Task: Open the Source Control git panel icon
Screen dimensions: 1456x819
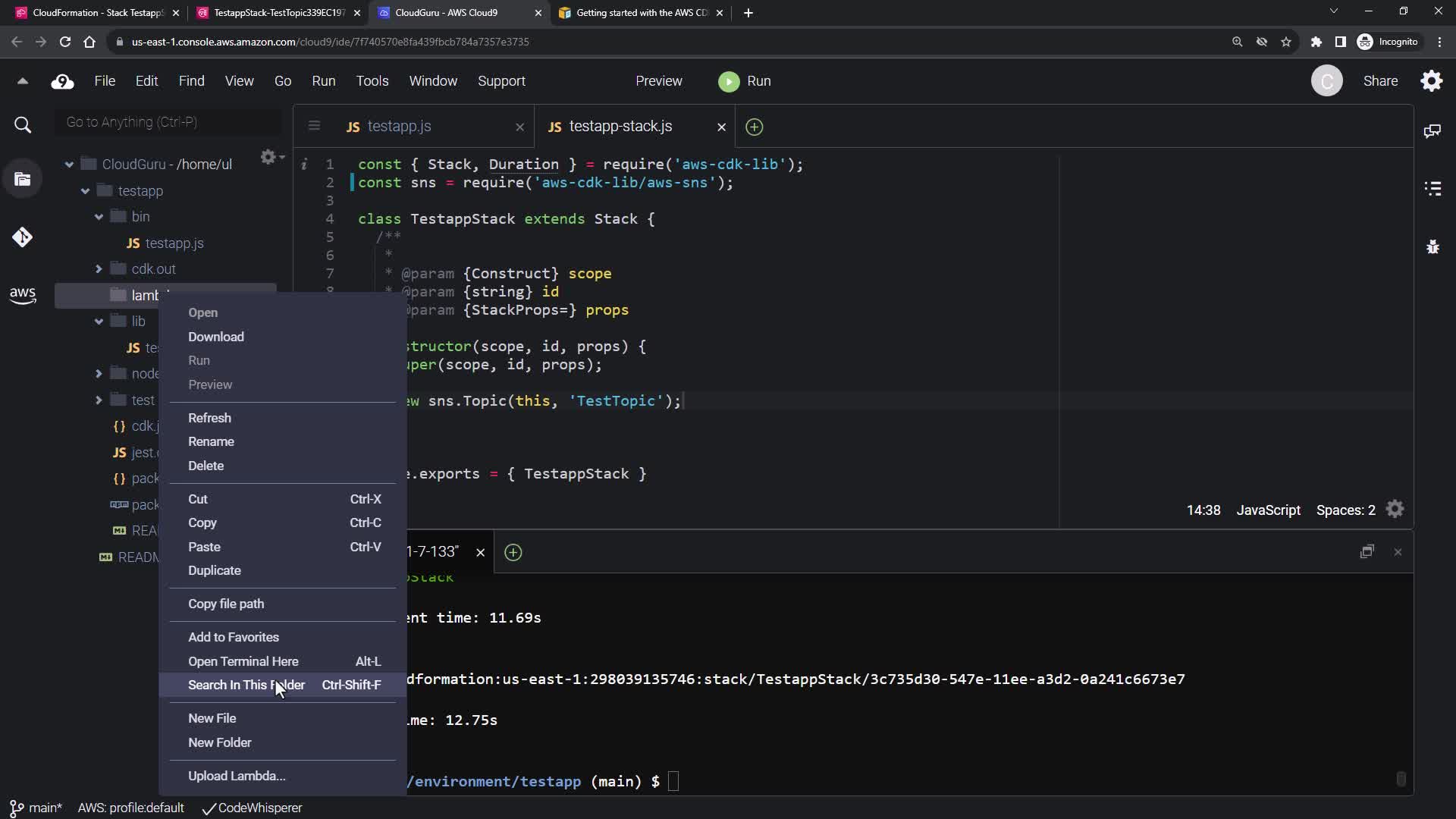Action: click(x=22, y=237)
